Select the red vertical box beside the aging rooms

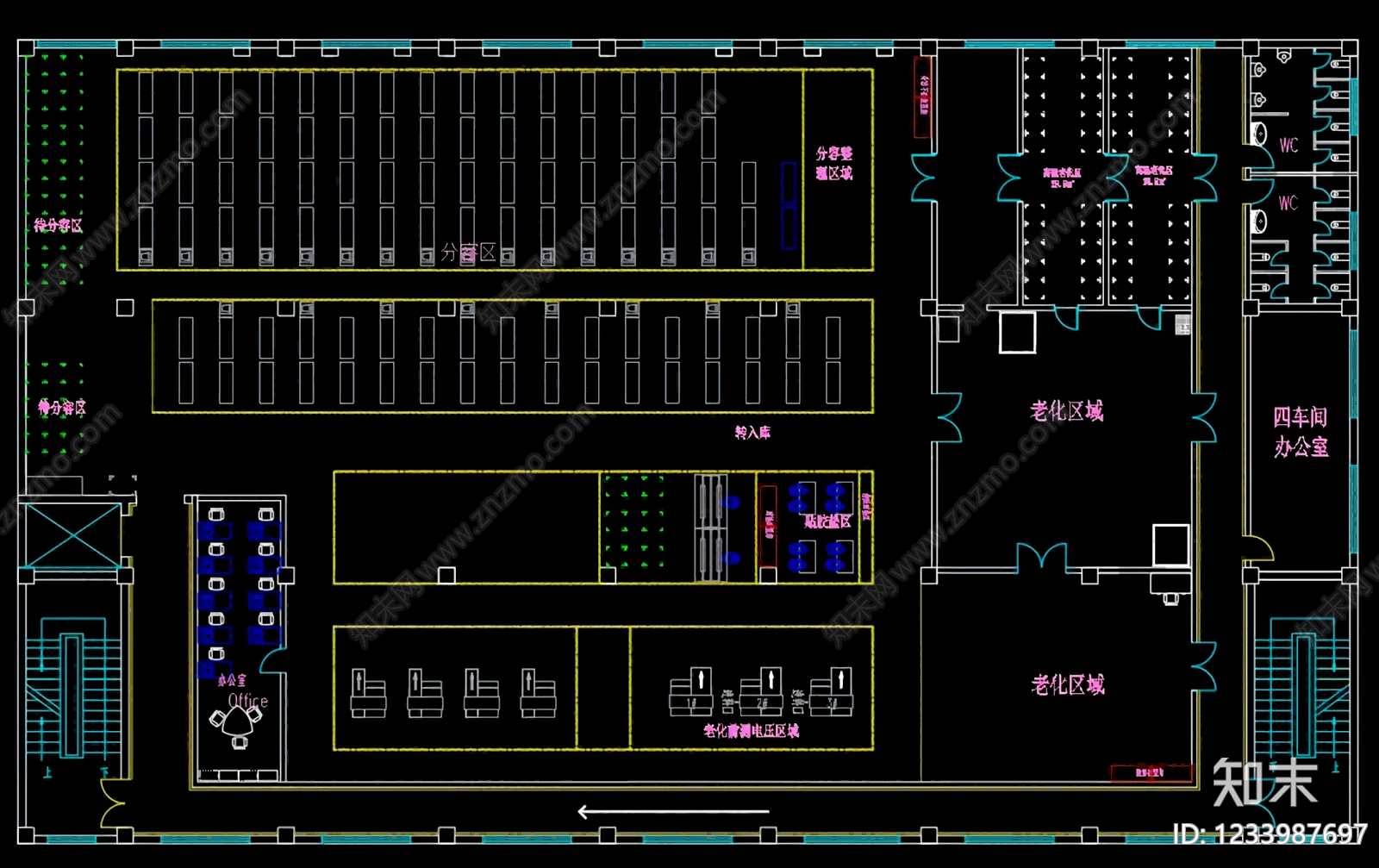(x=923, y=97)
